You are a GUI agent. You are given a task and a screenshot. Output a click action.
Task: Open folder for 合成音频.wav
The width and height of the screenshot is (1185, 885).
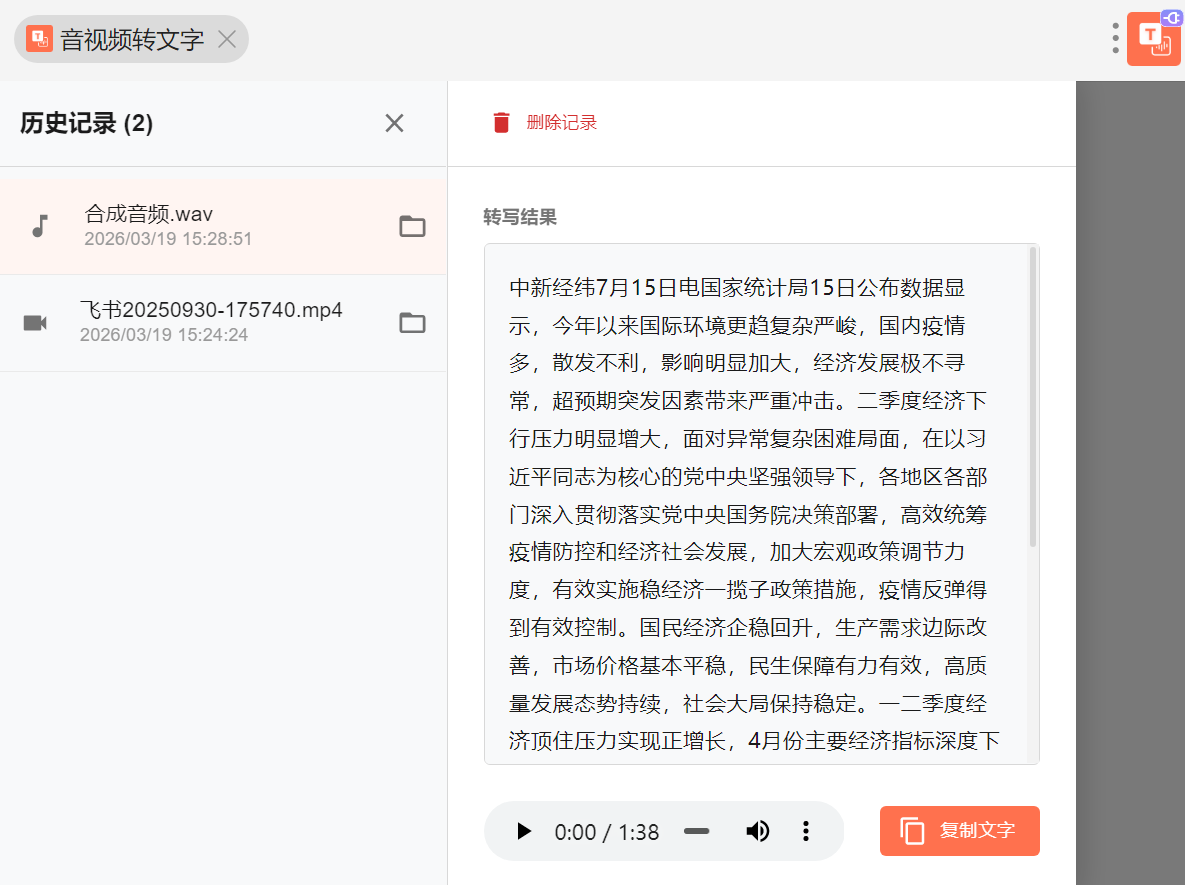click(412, 226)
